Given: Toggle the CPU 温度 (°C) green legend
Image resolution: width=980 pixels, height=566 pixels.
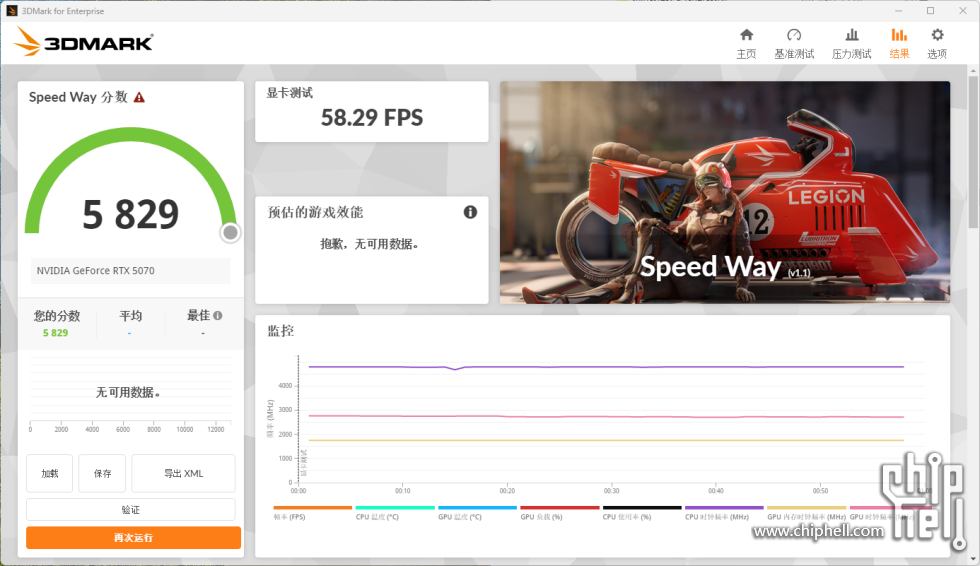Looking at the screenshot, I should pyautogui.click(x=395, y=513).
